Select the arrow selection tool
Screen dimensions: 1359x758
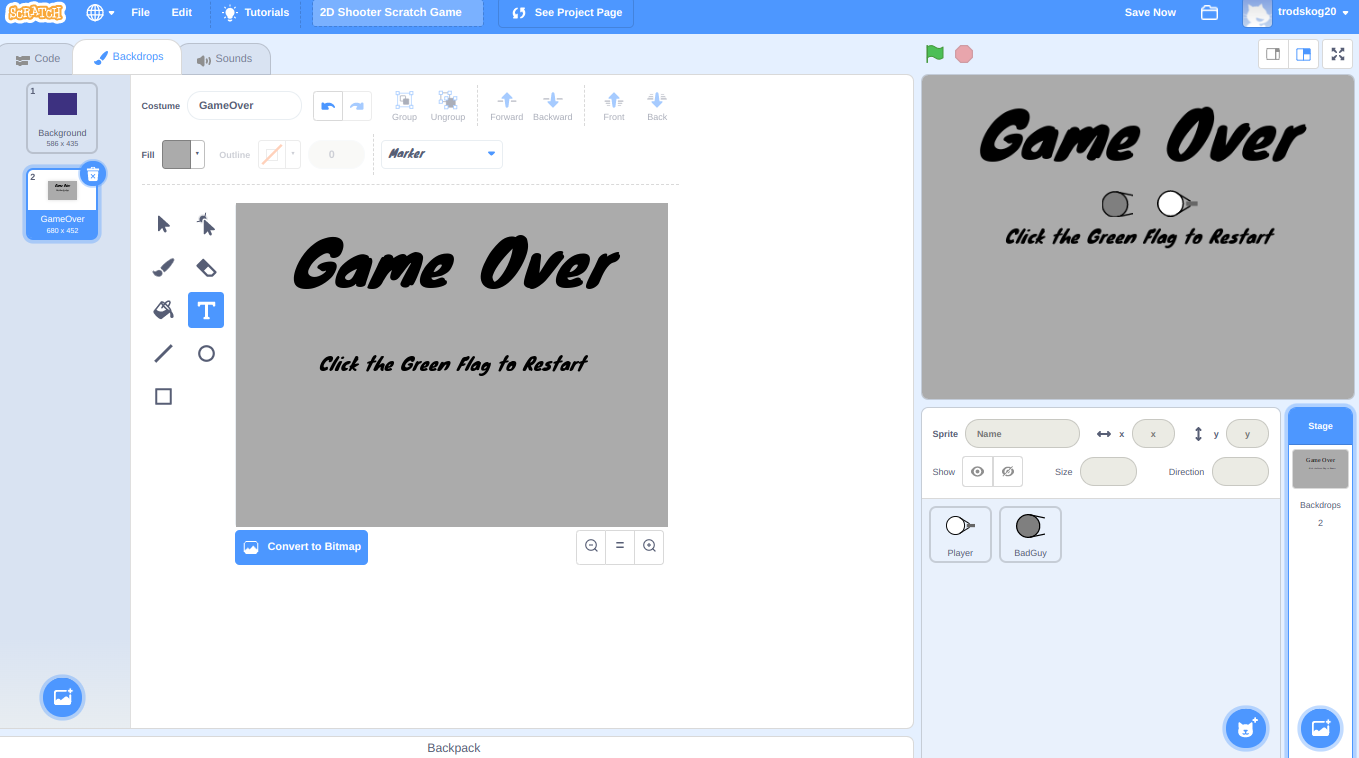coord(163,224)
